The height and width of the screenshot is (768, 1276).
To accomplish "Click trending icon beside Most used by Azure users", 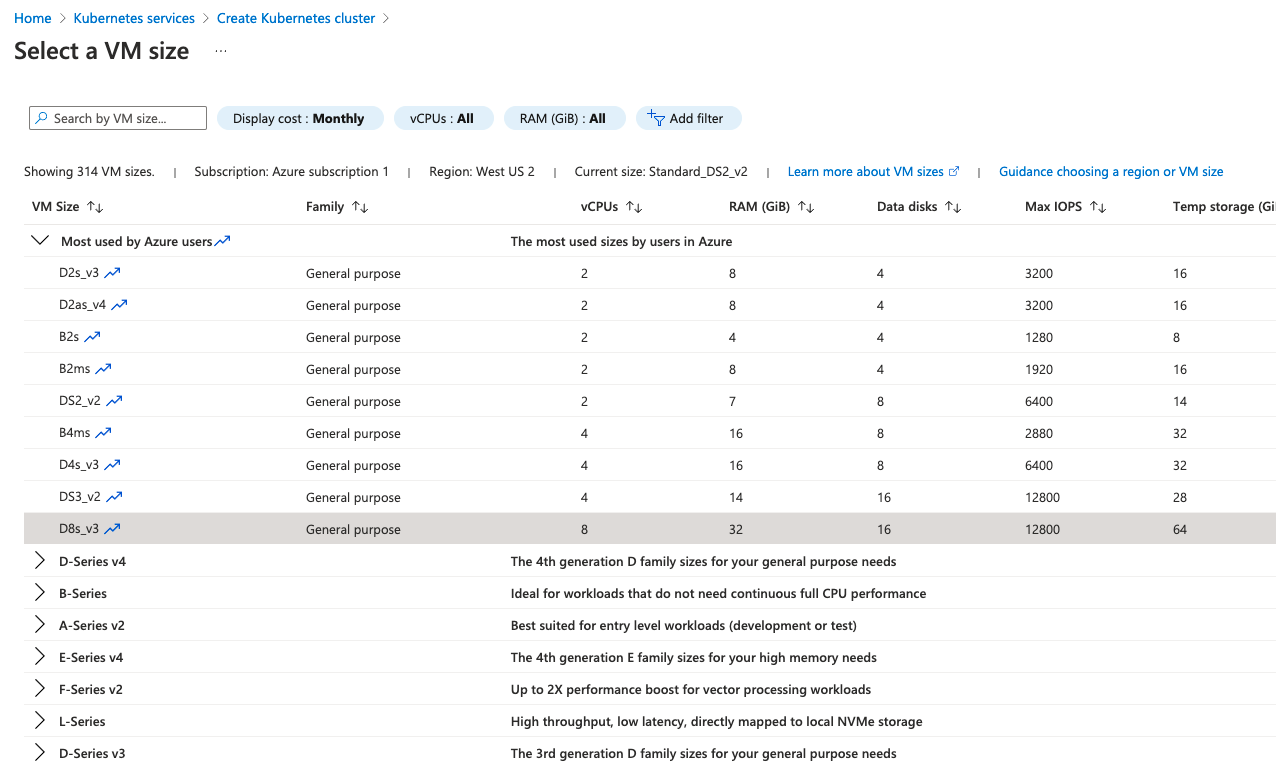I will coord(222,241).
